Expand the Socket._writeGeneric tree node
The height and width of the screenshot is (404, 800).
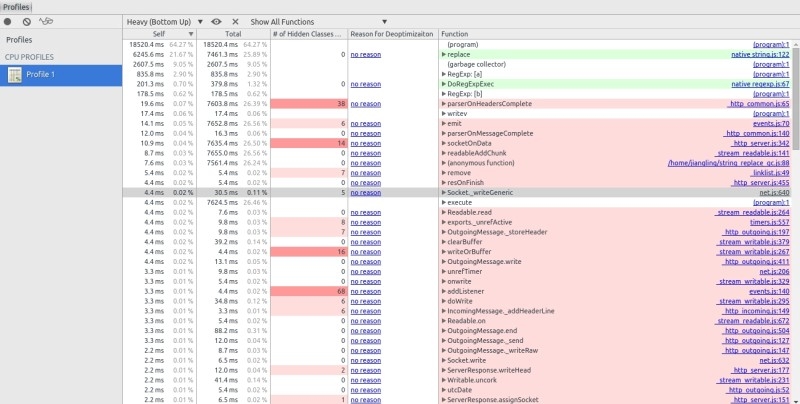(x=443, y=192)
